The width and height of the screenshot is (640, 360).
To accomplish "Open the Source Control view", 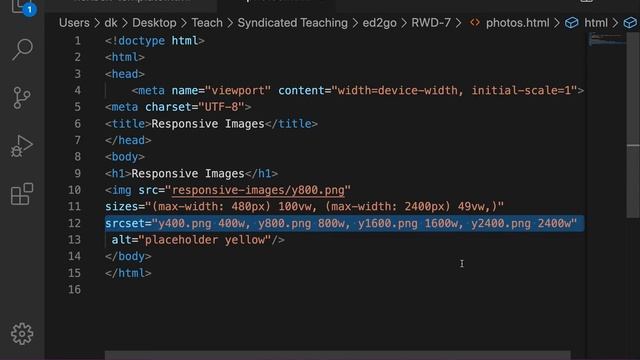I will (x=22, y=98).
